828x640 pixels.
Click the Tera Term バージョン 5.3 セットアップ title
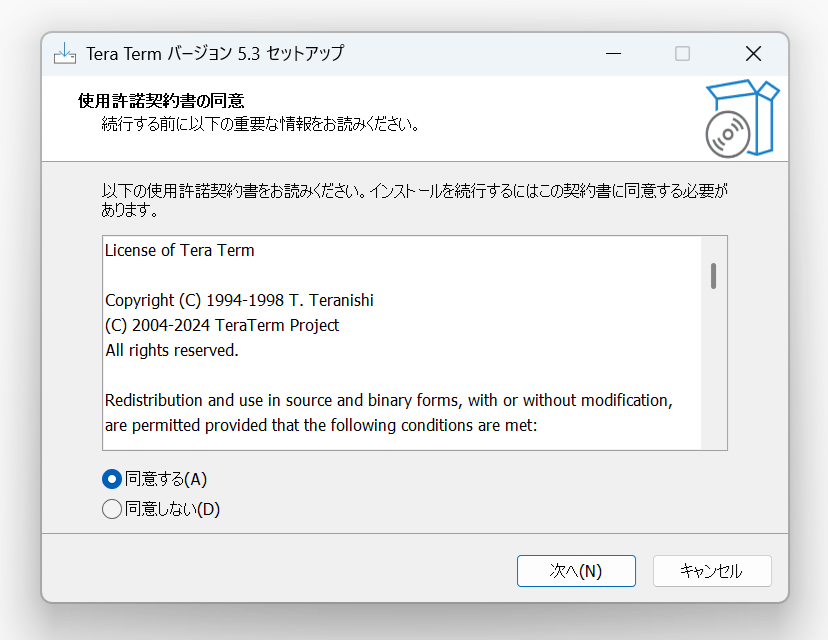point(215,54)
